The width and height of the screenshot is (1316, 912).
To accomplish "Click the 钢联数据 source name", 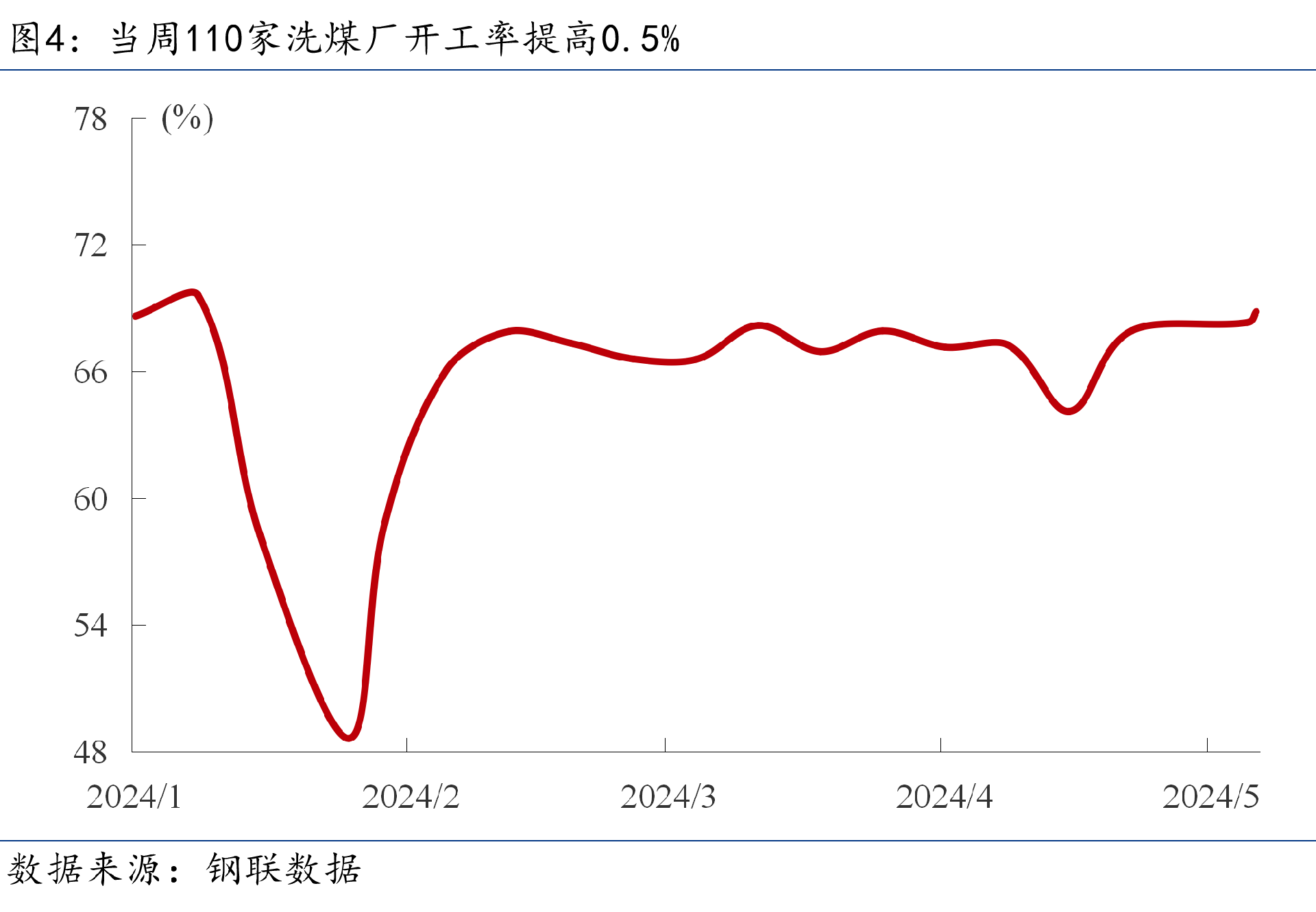I will pyautogui.click(x=284, y=869).
